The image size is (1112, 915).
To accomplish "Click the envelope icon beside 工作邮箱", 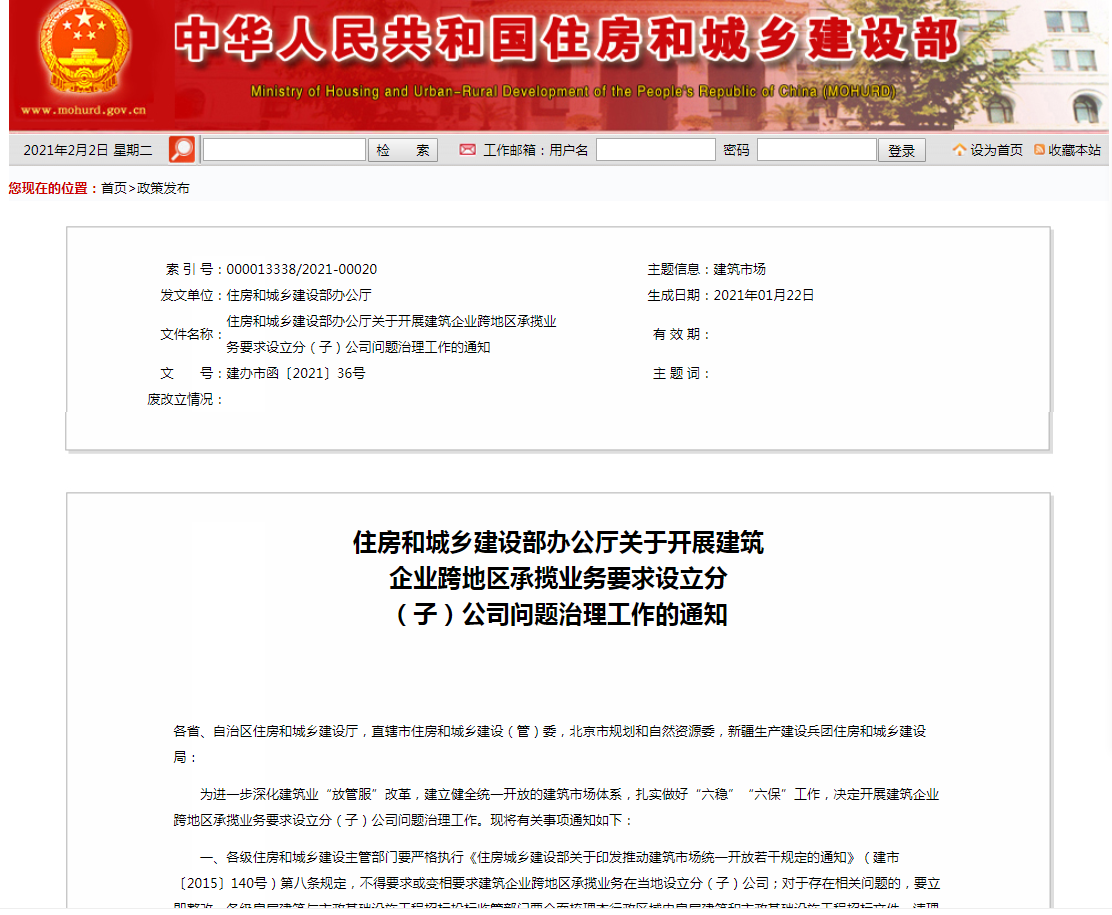I will (466, 148).
